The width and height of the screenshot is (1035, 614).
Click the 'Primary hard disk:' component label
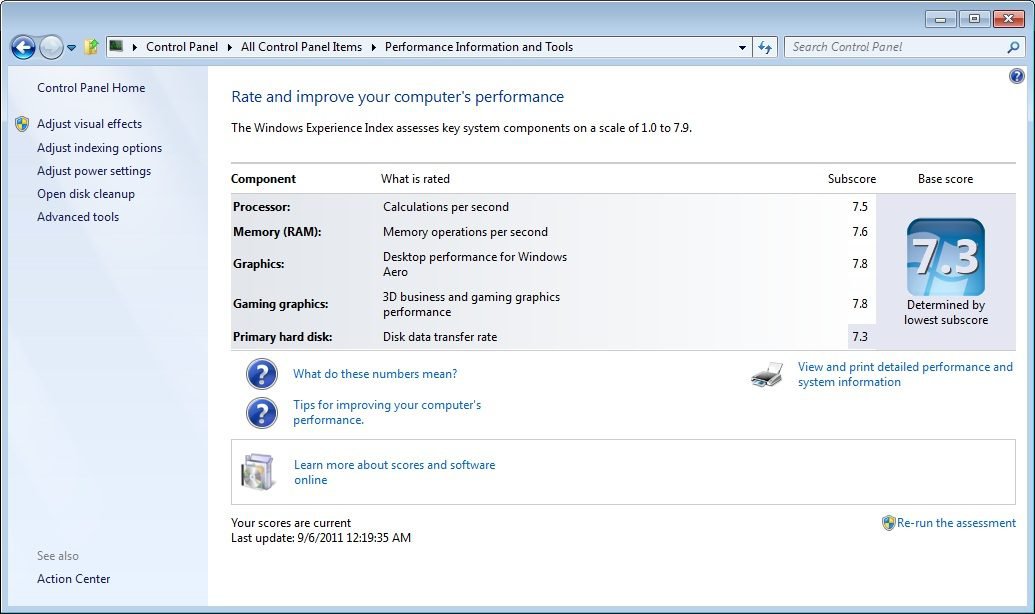point(283,337)
